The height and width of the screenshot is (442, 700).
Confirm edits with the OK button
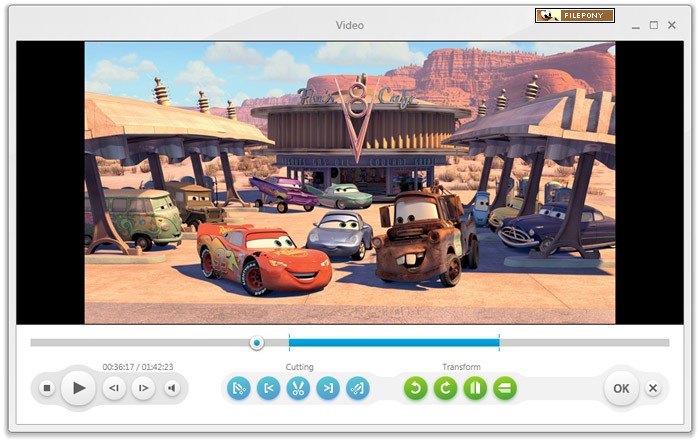[x=621, y=388]
